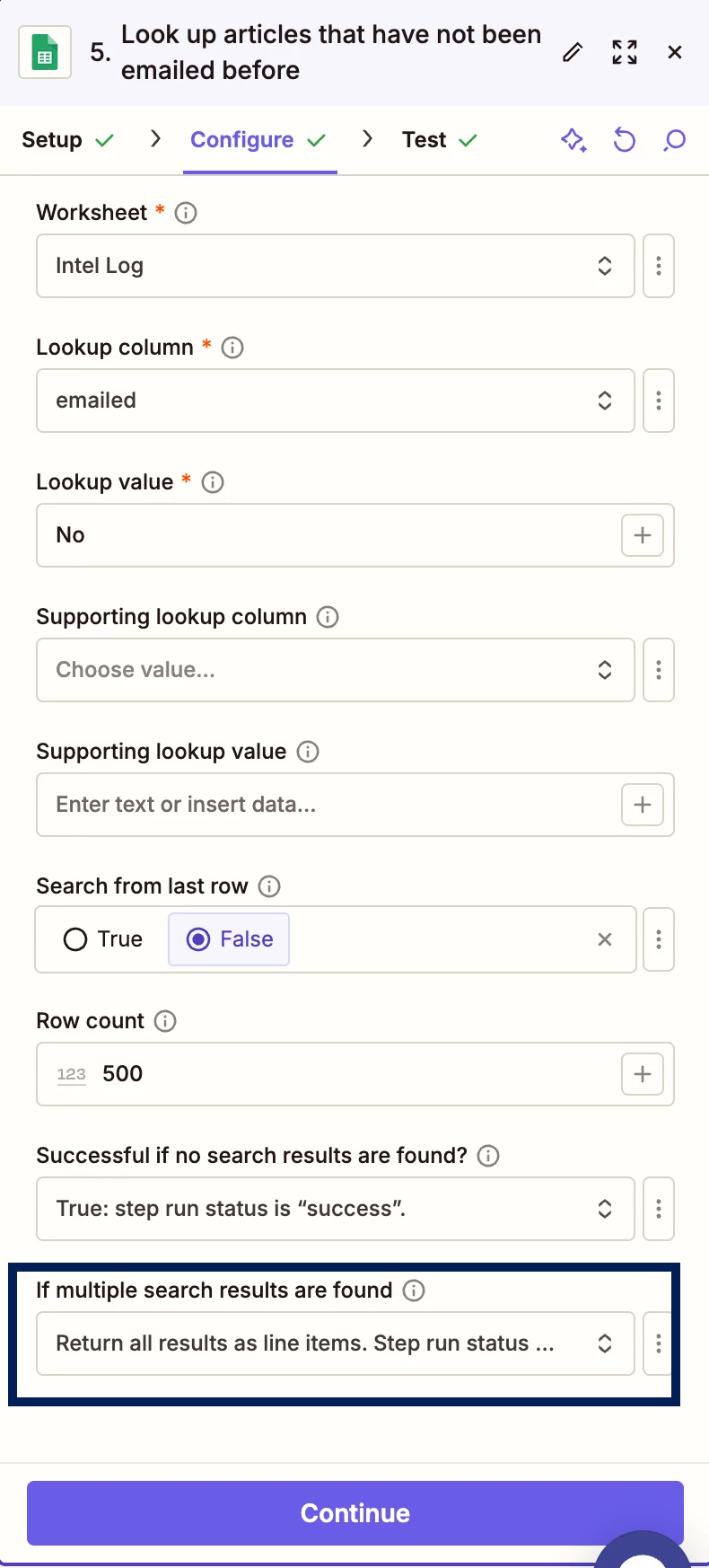Click info icon next to Worksheet
Viewport: 709px width, 1568px height.
coord(186,213)
